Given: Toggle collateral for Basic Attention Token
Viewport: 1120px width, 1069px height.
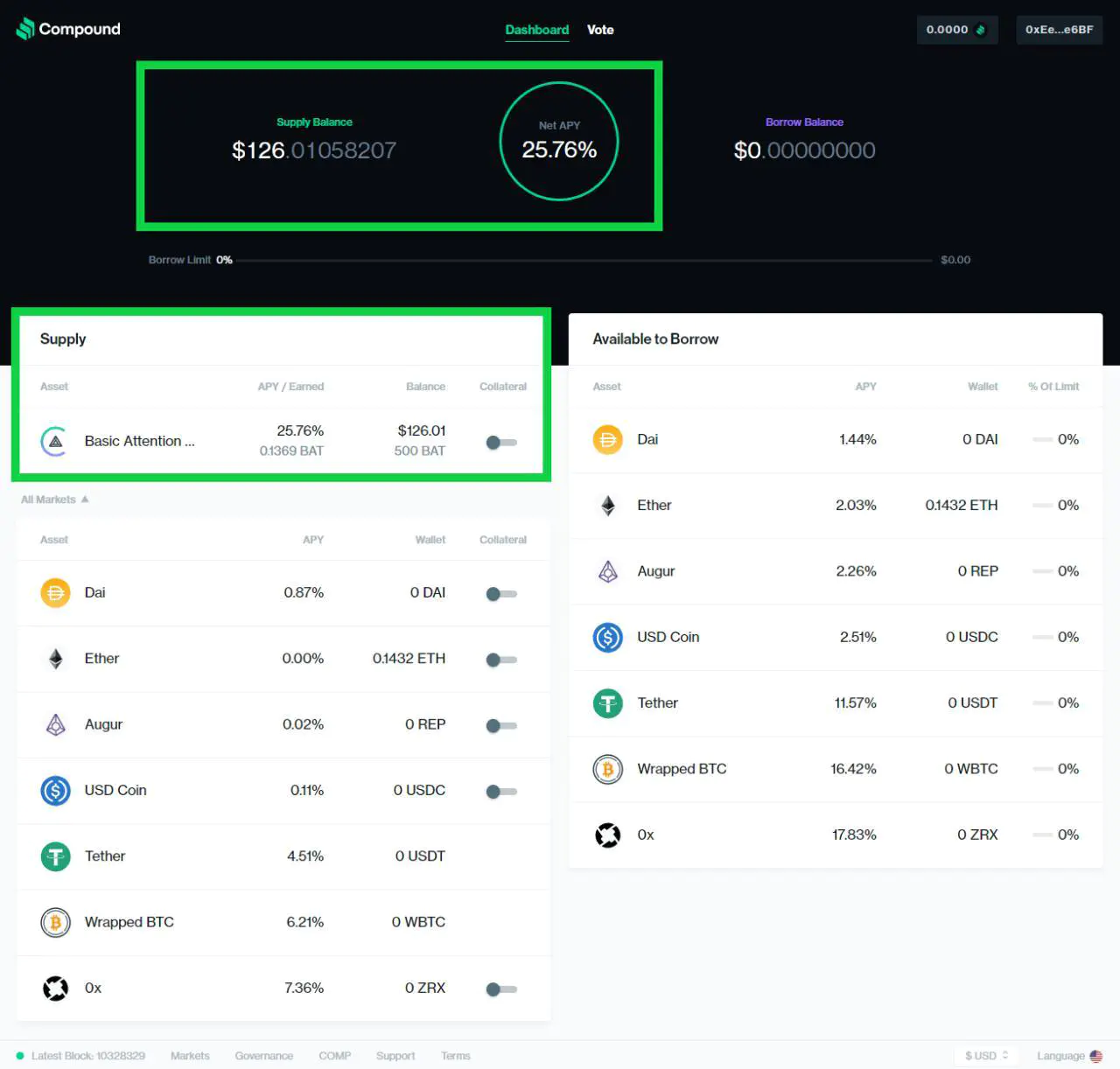Looking at the screenshot, I should point(501,443).
